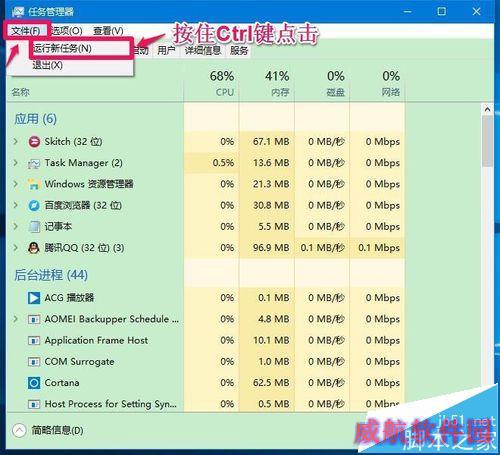The width and height of the screenshot is (500, 455).
Task: Expand the 腾讯QQ (32 位) (3) row
Action: click(15, 248)
